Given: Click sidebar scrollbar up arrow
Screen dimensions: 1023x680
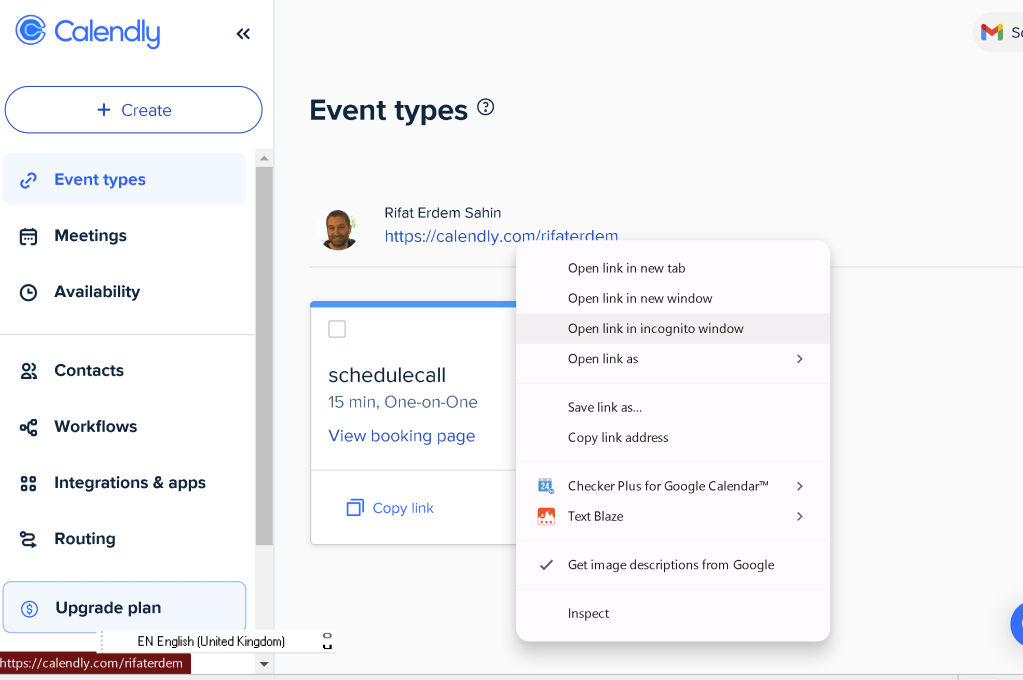Looking at the screenshot, I should 264,158.
